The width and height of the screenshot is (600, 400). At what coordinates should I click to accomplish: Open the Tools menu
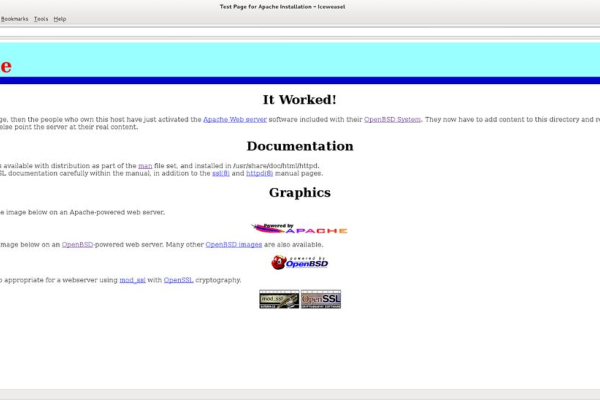[x=40, y=19]
